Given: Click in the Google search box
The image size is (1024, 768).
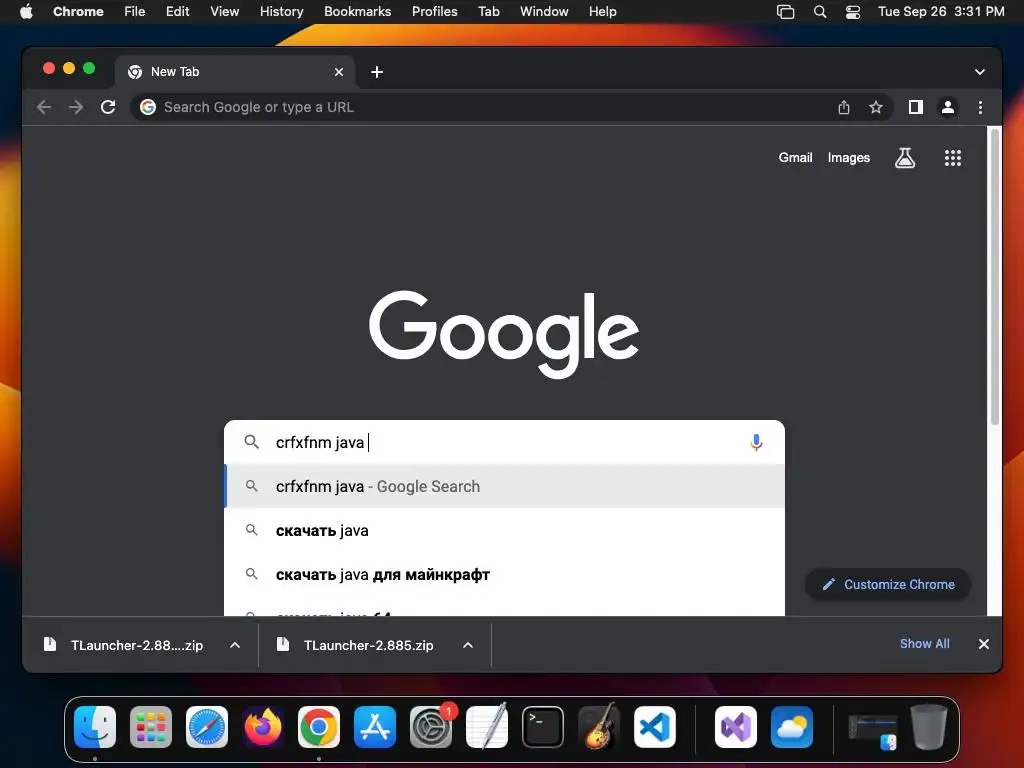Looking at the screenshot, I should click(504, 442).
